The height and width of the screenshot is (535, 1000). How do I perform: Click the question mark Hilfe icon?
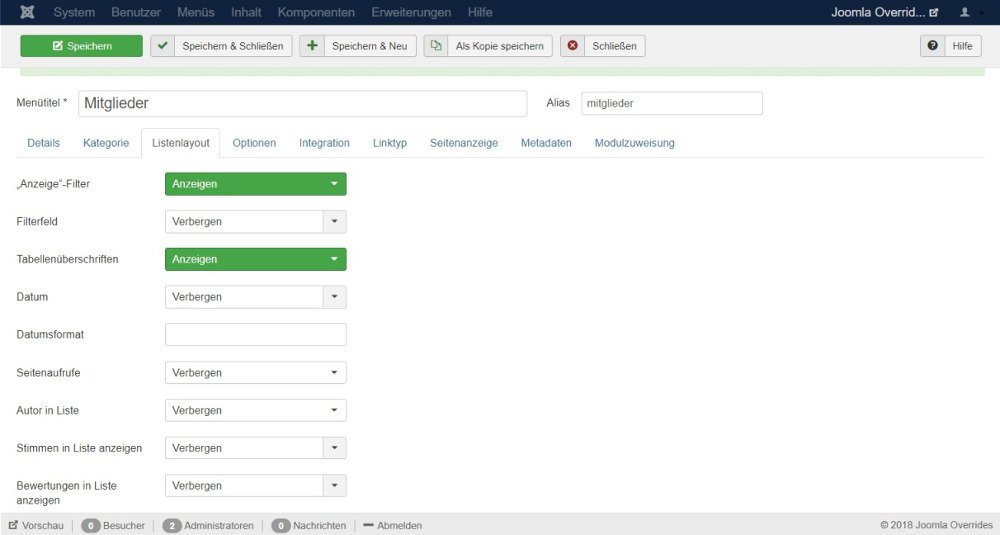(932, 45)
